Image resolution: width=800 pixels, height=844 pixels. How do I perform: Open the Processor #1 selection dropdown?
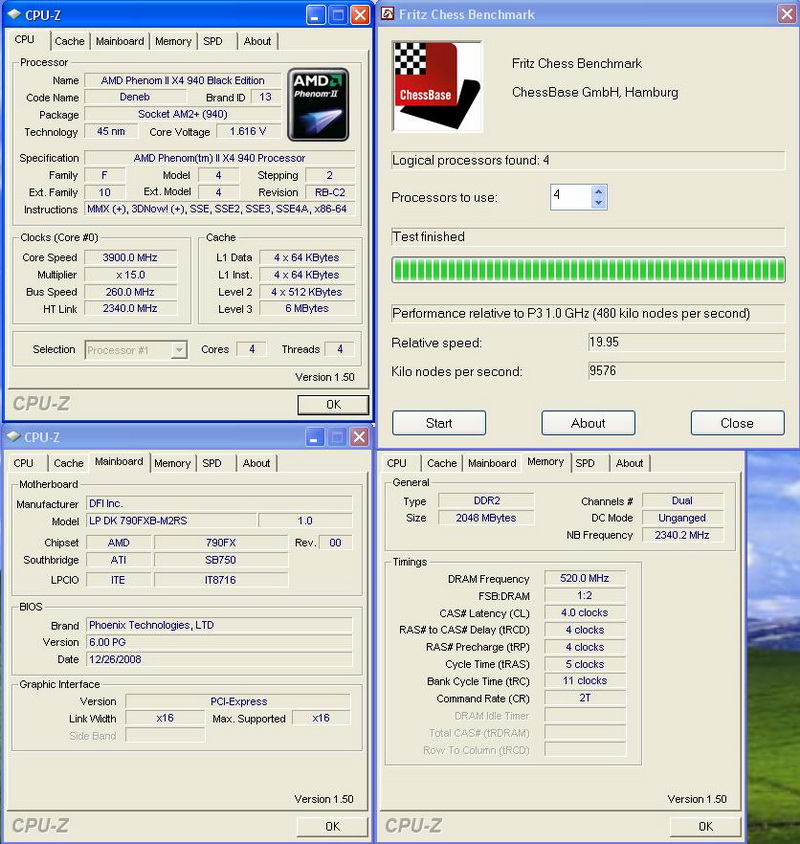(179, 350)
